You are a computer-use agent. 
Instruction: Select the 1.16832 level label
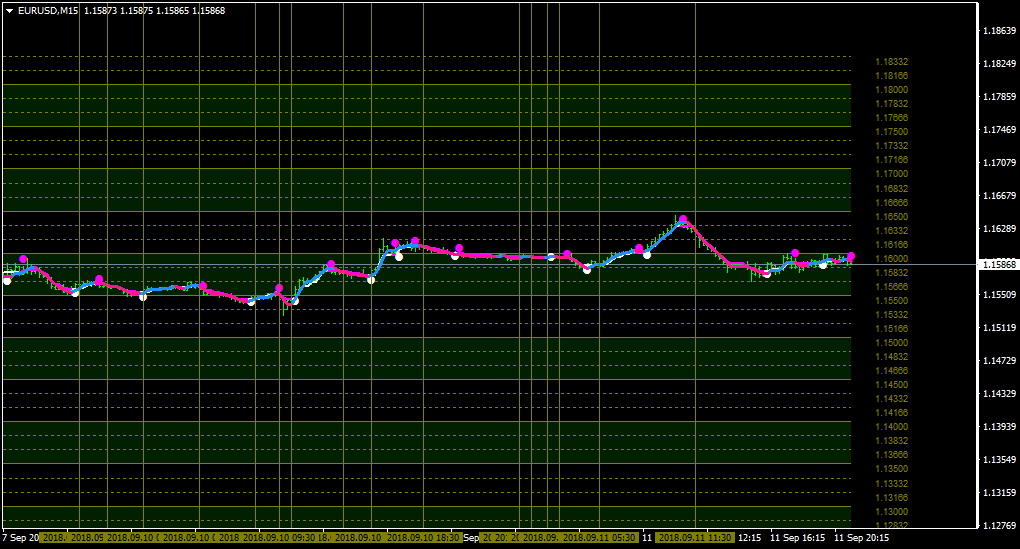[x=892, y=189]
